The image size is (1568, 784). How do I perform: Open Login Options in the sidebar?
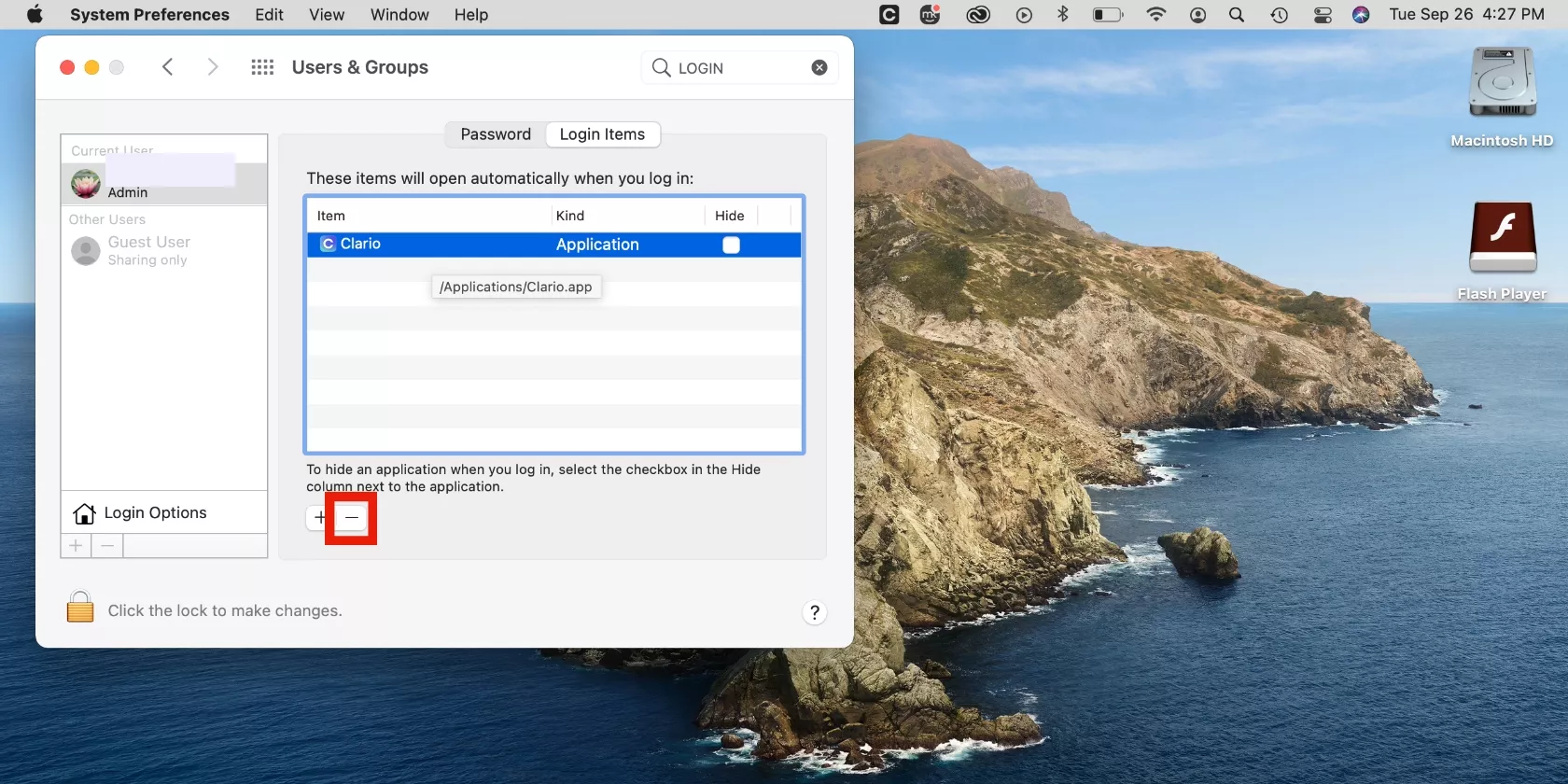point(155,512)
